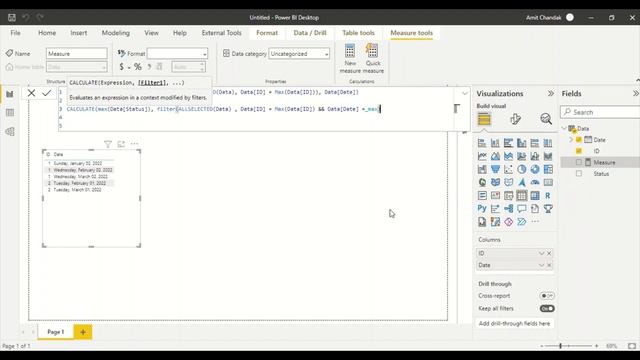Select the decomposition tree visual
The height and width of the screenshot is (360, 640).
pos(509,209)
